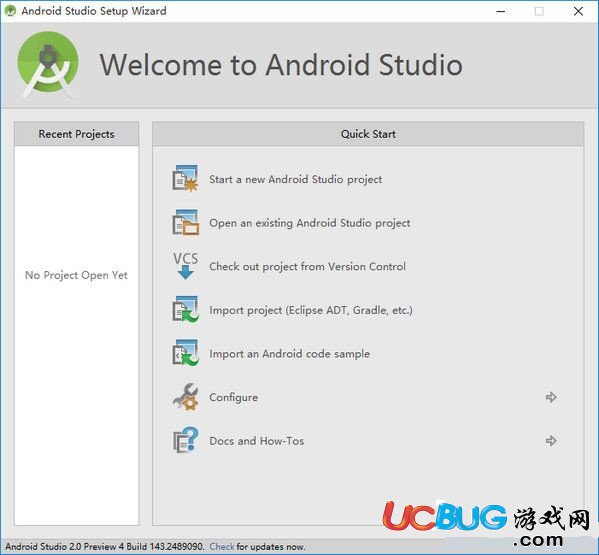Click the Android Studio 2.0 Preview 4 build text
The width and height of the screenshot is (599, 555).
(105, 547)
